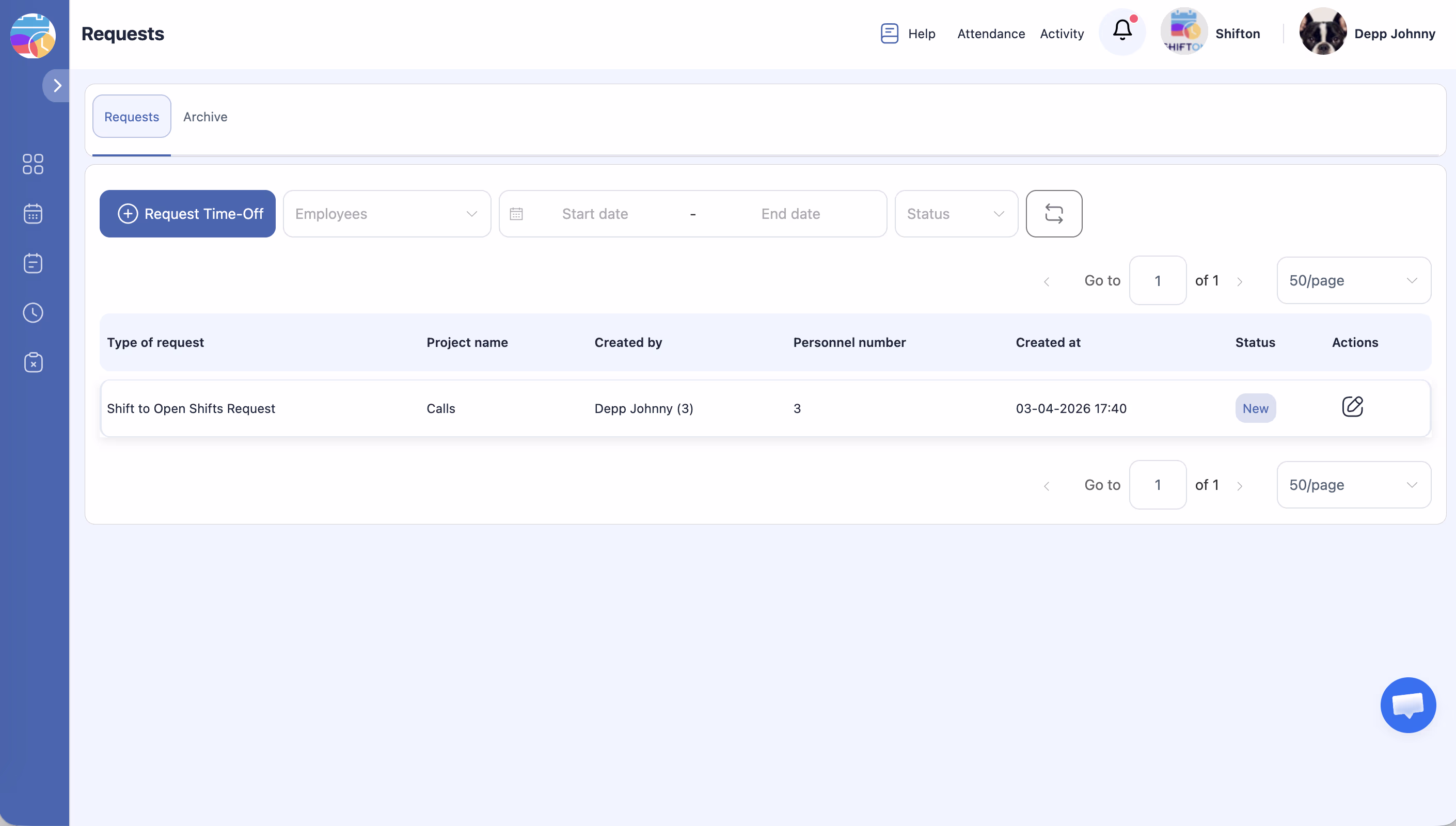Click the edit icon for Shift request
1456x826 pixels.
tap(1352, 407)
